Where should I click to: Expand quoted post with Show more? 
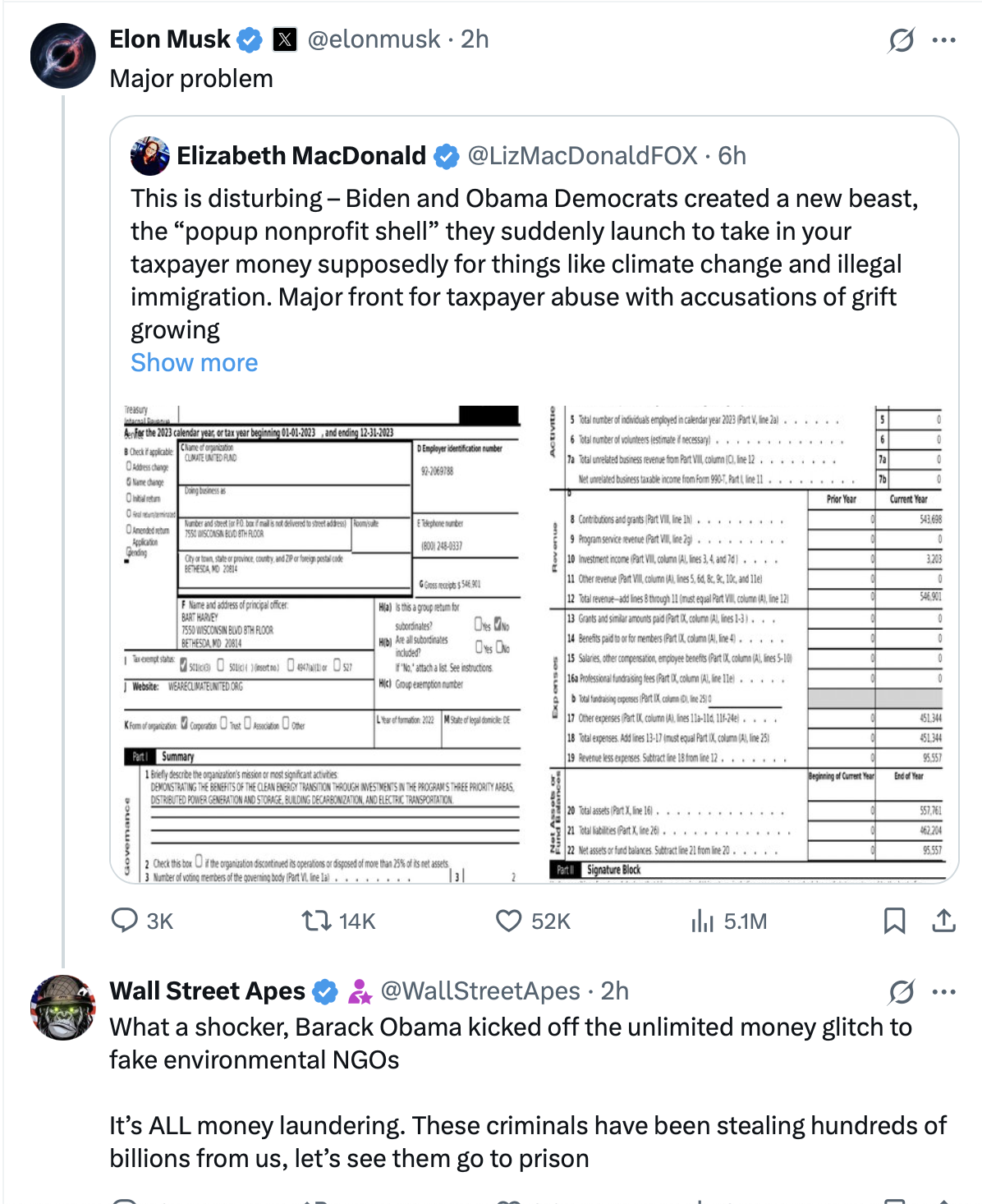(x=194, y=362)
